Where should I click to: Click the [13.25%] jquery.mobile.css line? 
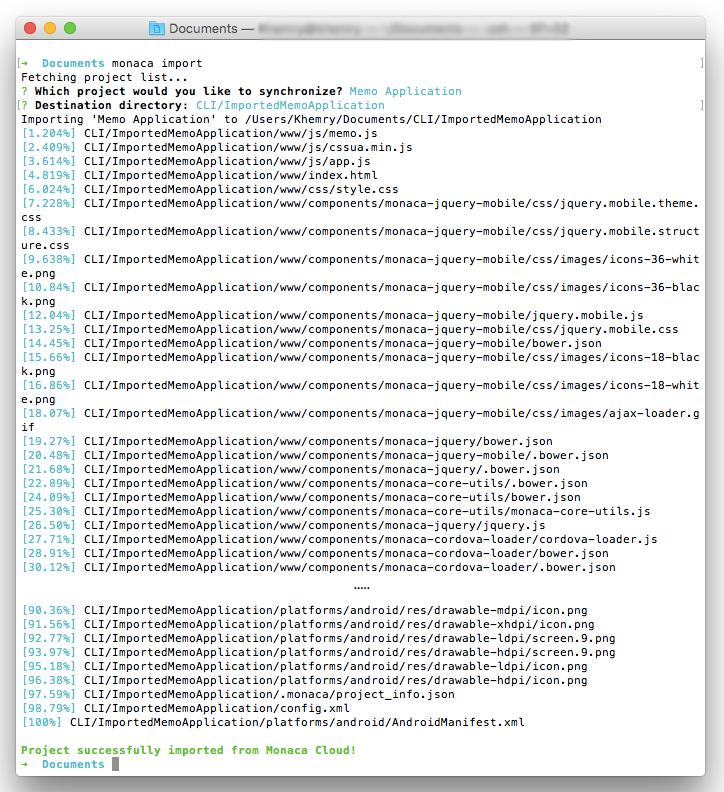[350, 329]
